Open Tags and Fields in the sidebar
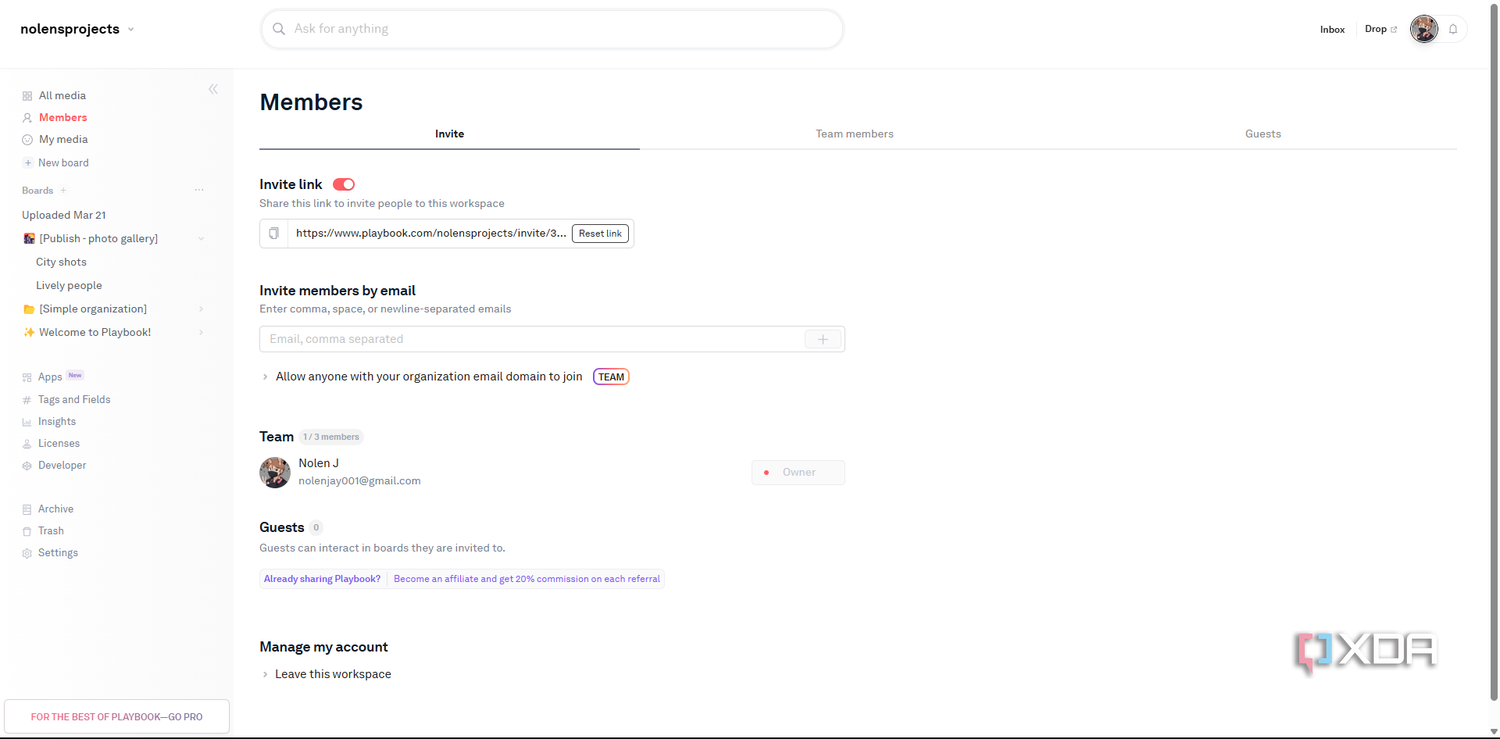Viewport: 1500px width, 739px height. point(74,400)
